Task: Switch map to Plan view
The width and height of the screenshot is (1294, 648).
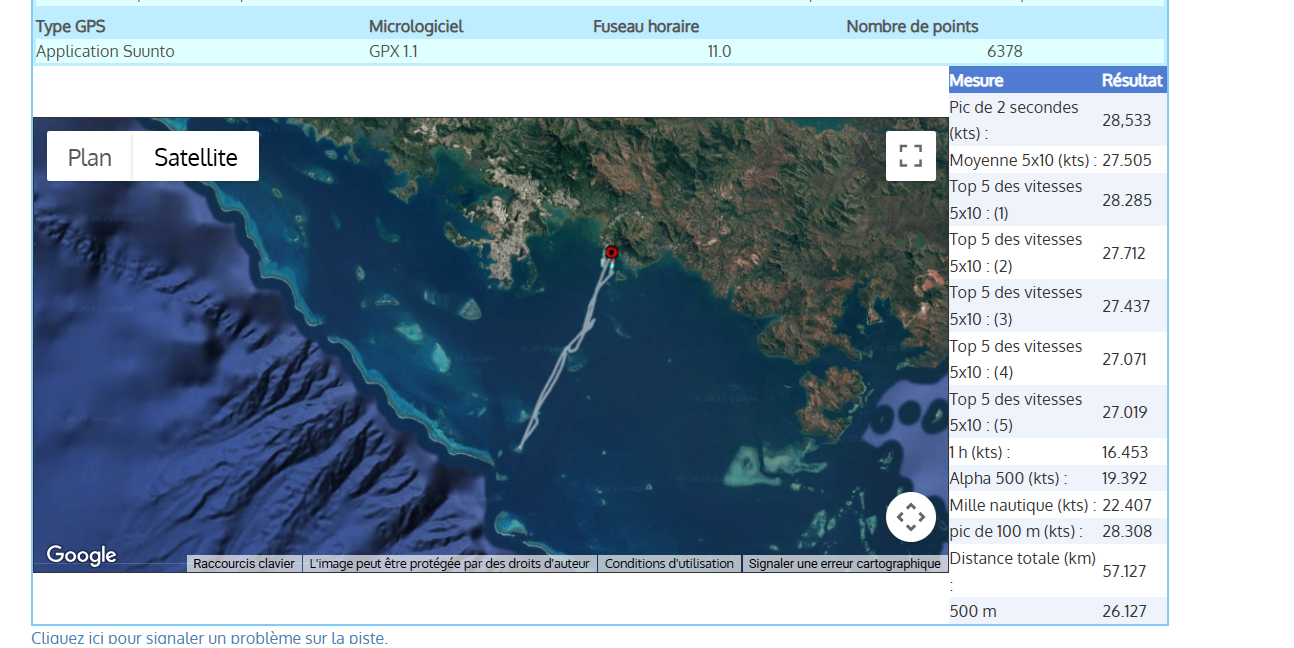Action: (x=89, y=157)
